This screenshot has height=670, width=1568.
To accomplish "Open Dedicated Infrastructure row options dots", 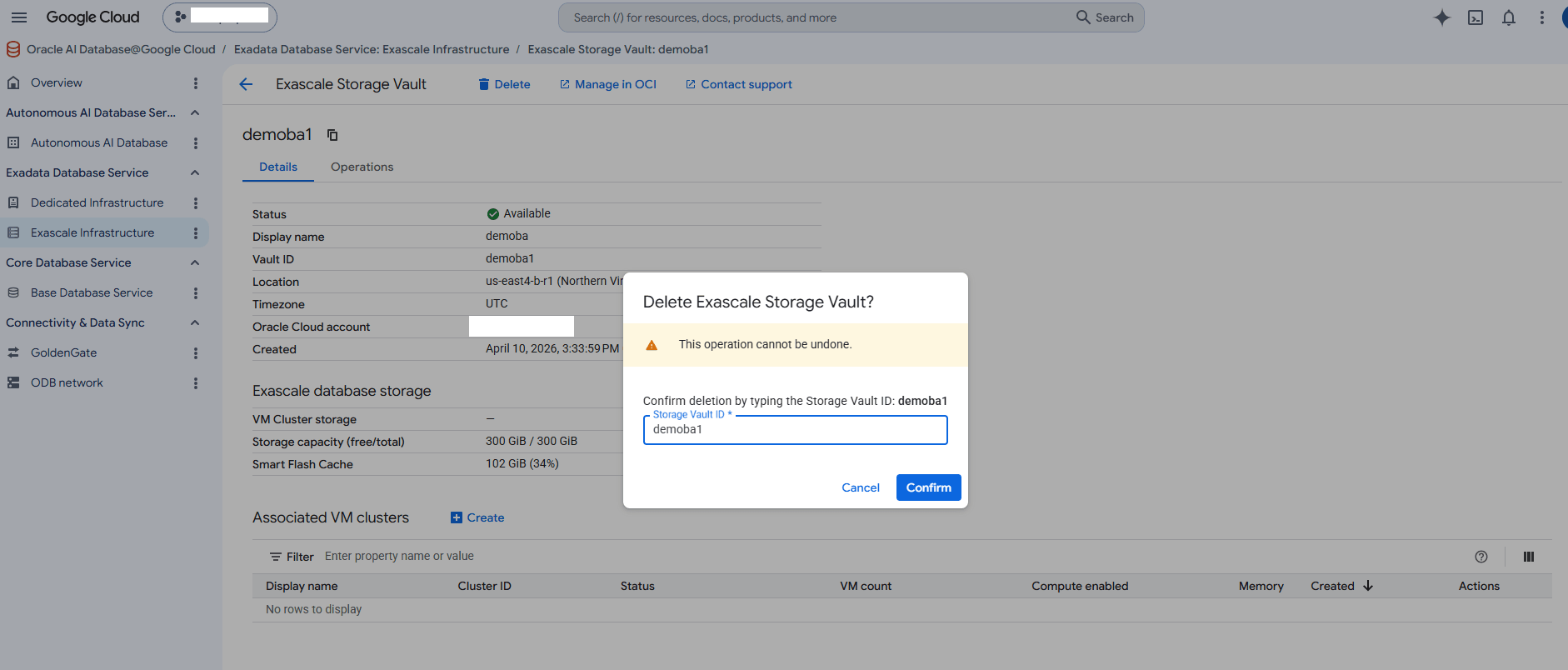I will [196, 203].
